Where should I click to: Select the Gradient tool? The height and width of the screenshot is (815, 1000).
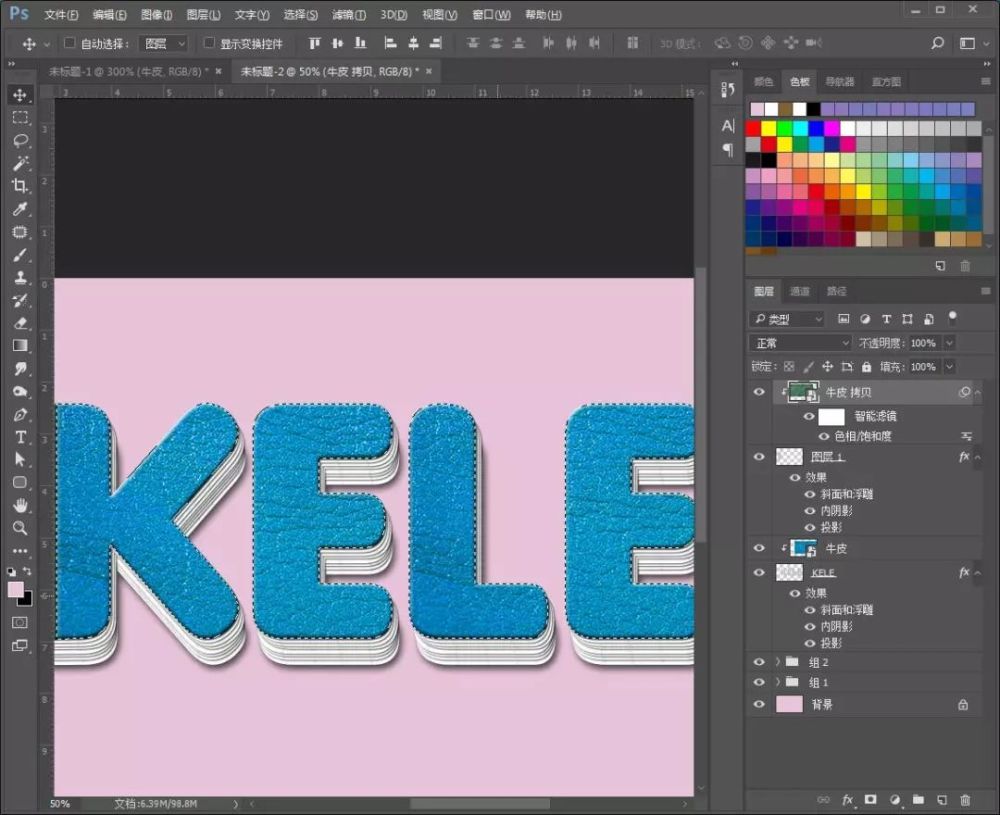point(20,346)
